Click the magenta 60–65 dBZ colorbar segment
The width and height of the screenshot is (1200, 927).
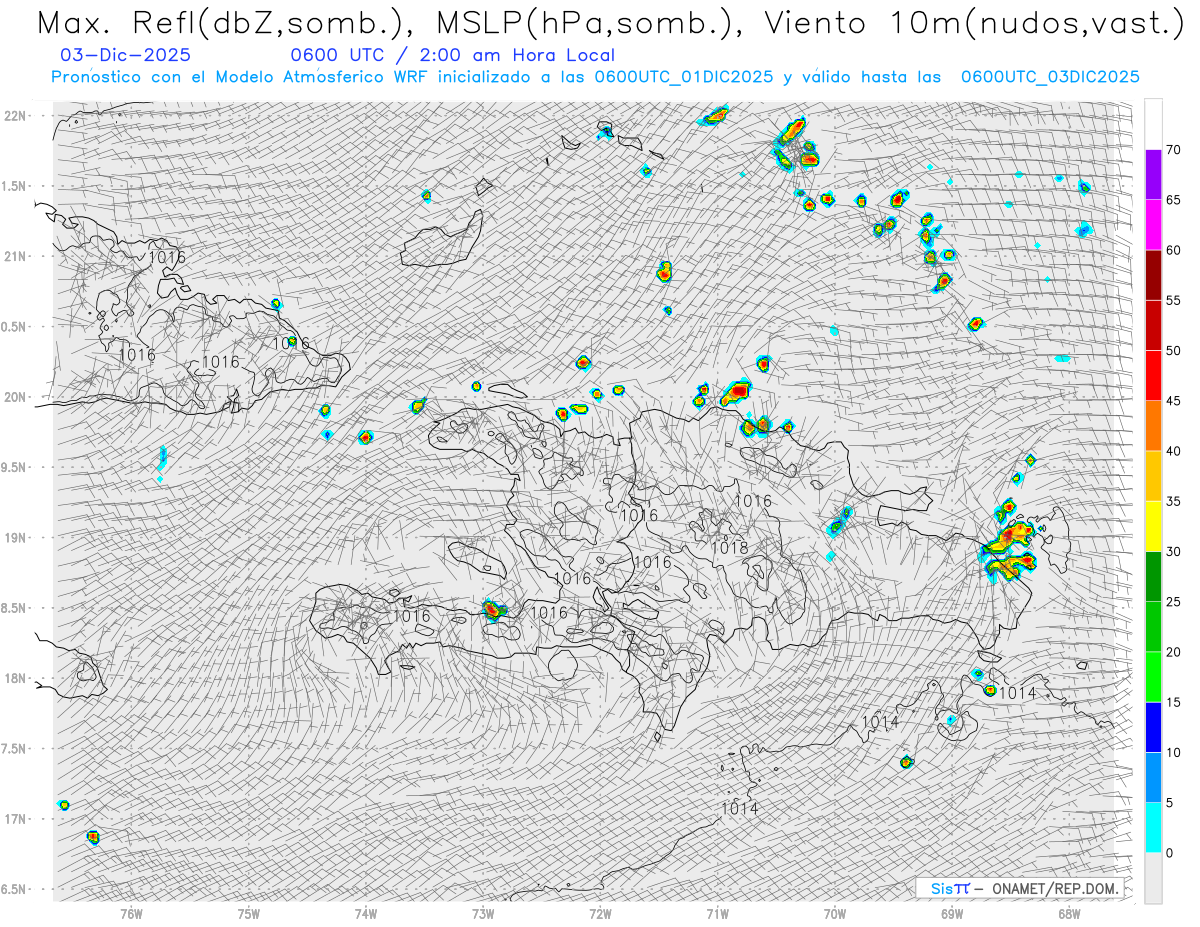(x=1153, y=225)
